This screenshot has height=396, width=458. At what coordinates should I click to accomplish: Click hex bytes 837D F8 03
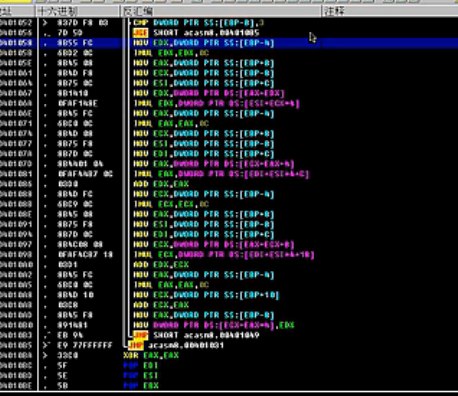pyautogui.click(x=83, y=23)
